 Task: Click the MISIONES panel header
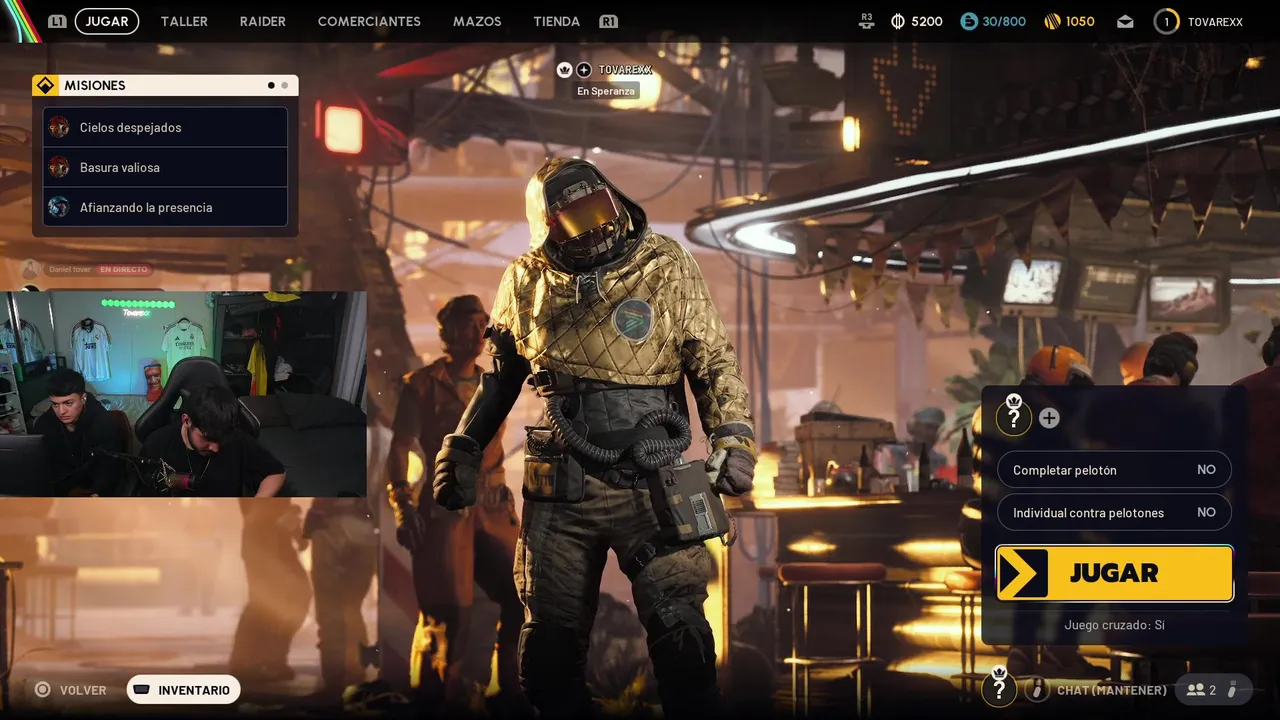(x=165, y=85)
